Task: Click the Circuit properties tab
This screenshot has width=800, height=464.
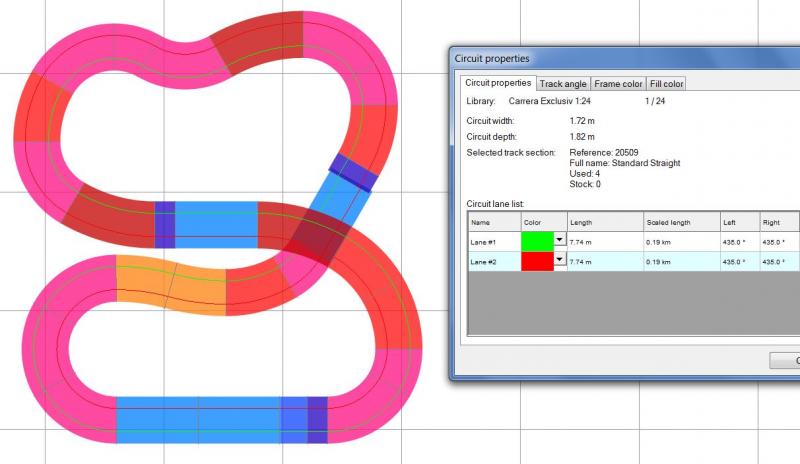Action: pyautogui.click(x=498, y=83)
